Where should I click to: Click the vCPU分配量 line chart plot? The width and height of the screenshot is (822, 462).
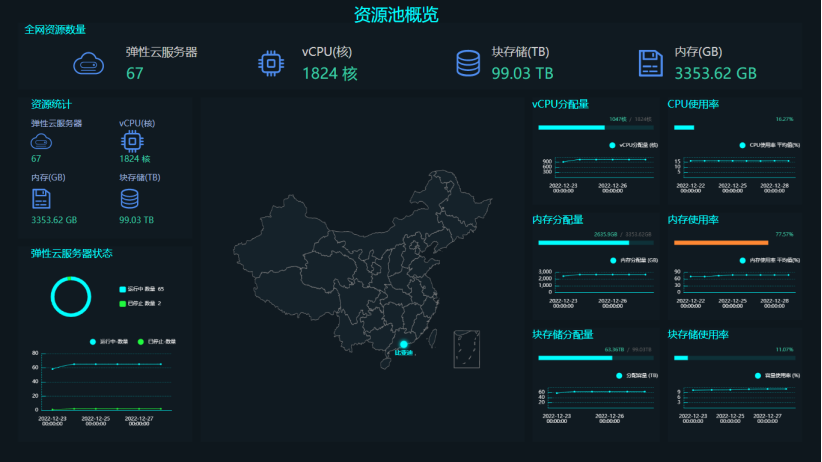(604, 167)
